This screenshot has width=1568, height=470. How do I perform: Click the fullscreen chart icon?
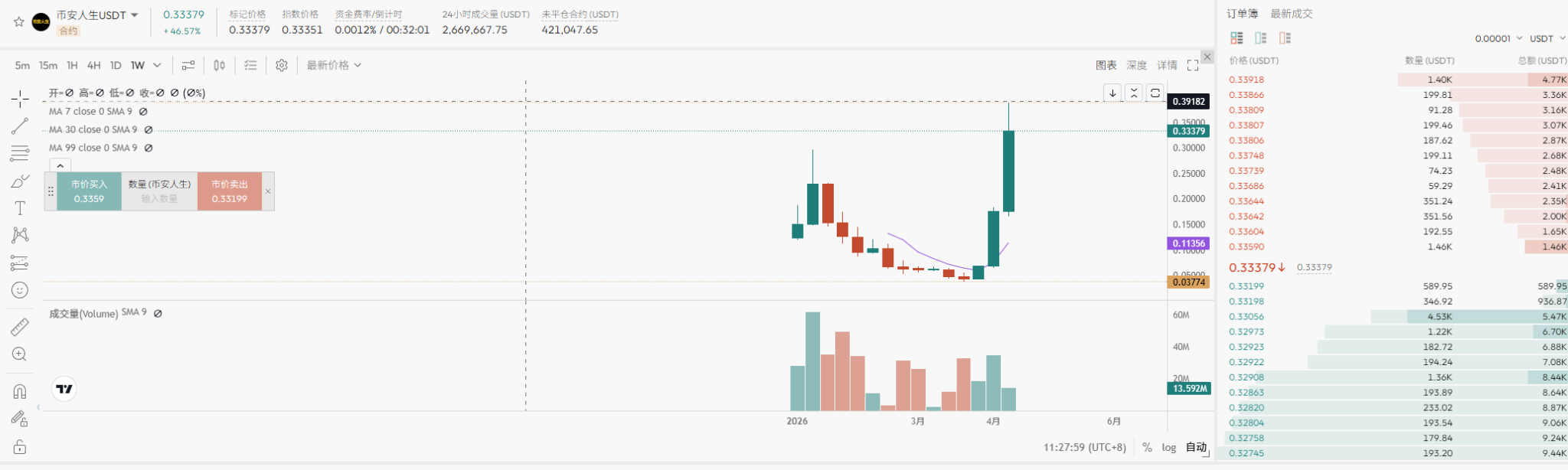[x=1193, y=66]
